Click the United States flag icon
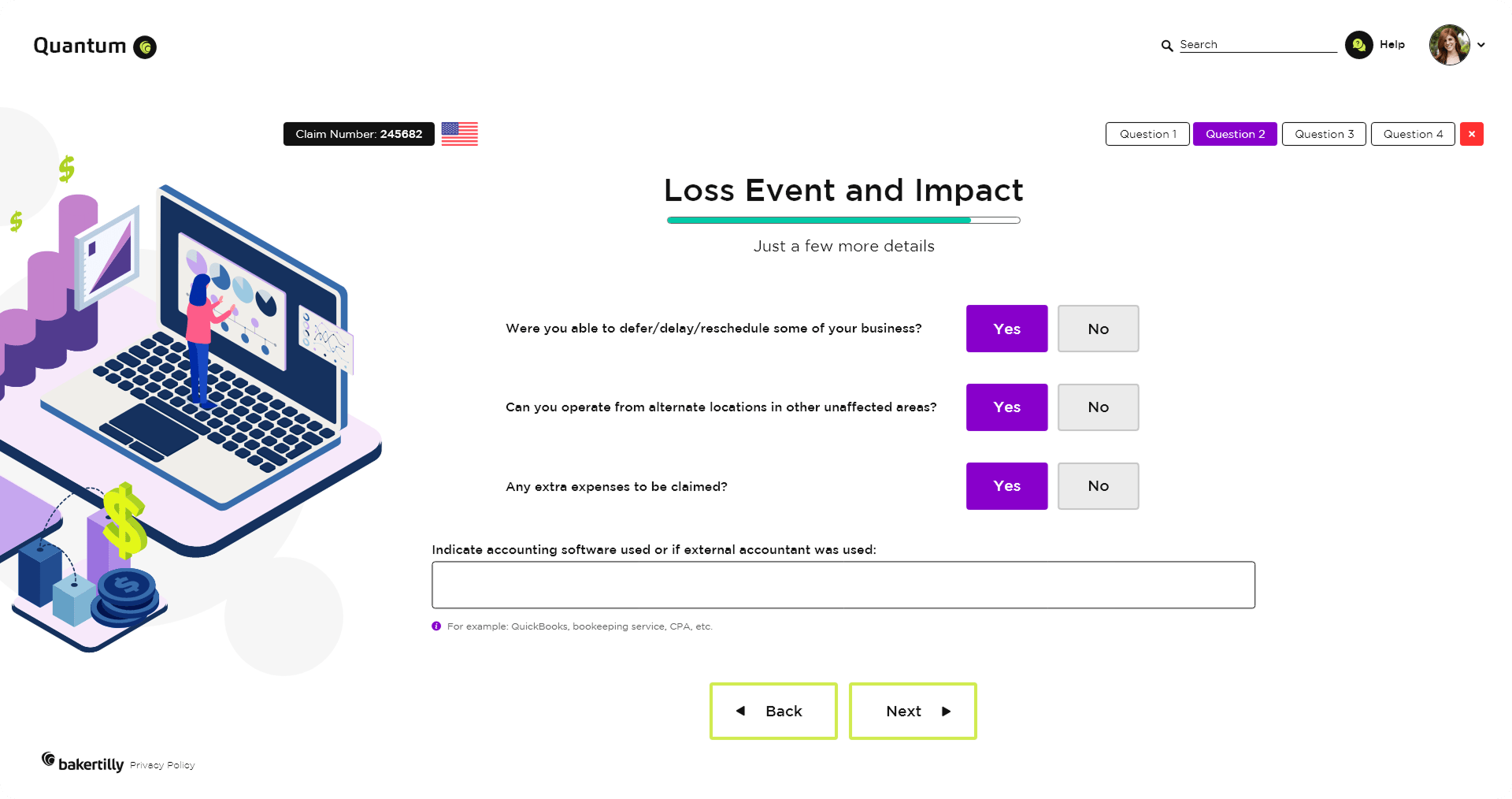The image size is (1512, 799). pos(460,134)
